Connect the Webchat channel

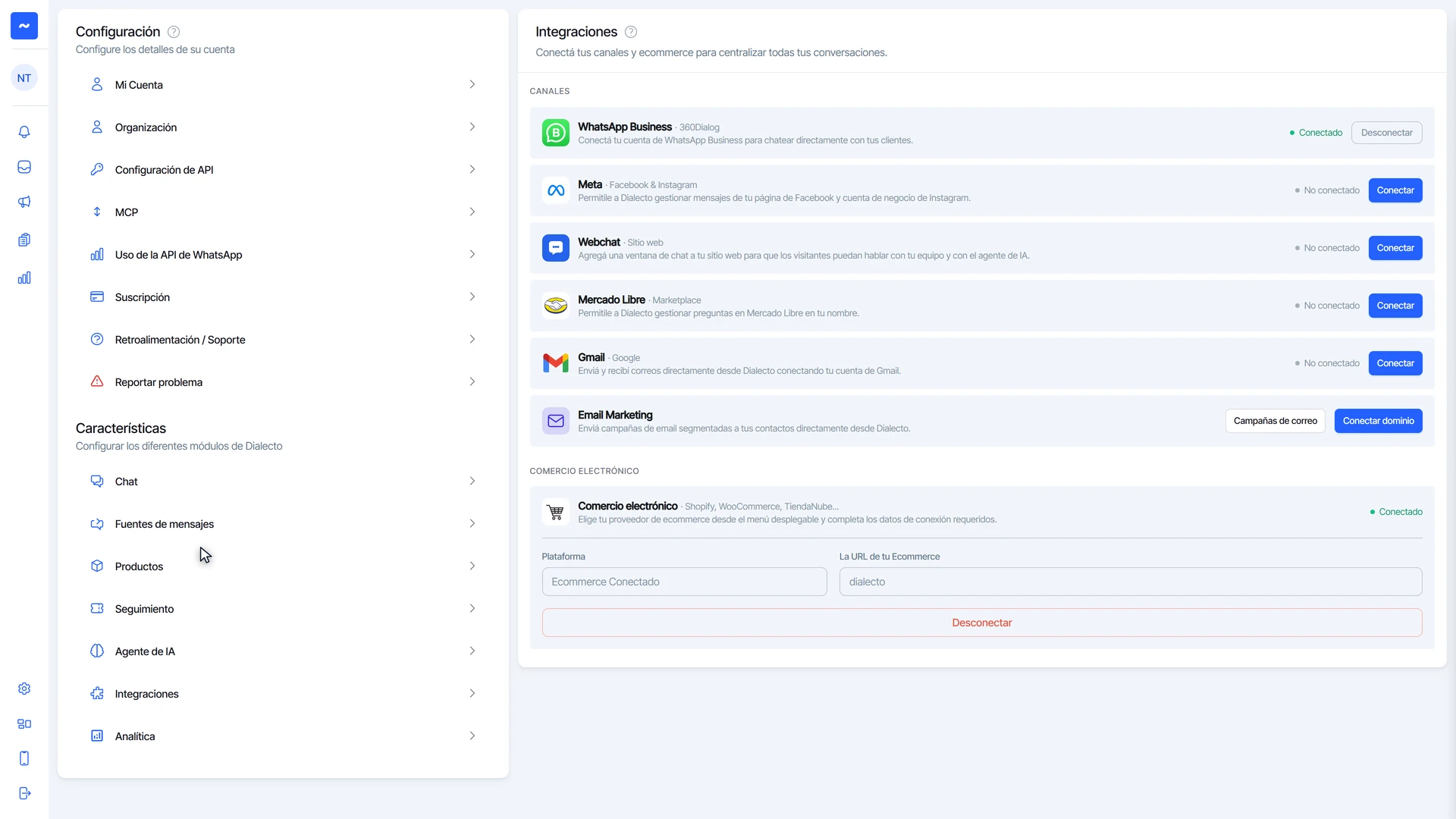pos(1395,248)
